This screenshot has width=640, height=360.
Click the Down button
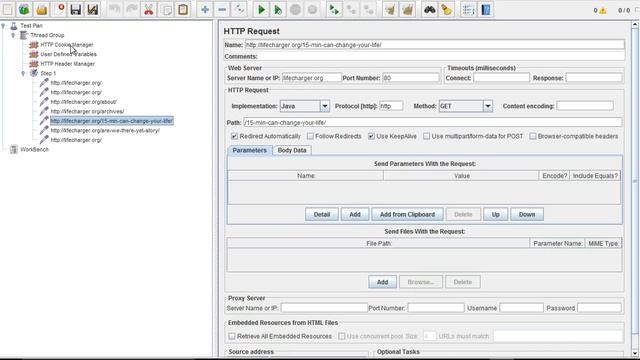[x=527, y=214]
